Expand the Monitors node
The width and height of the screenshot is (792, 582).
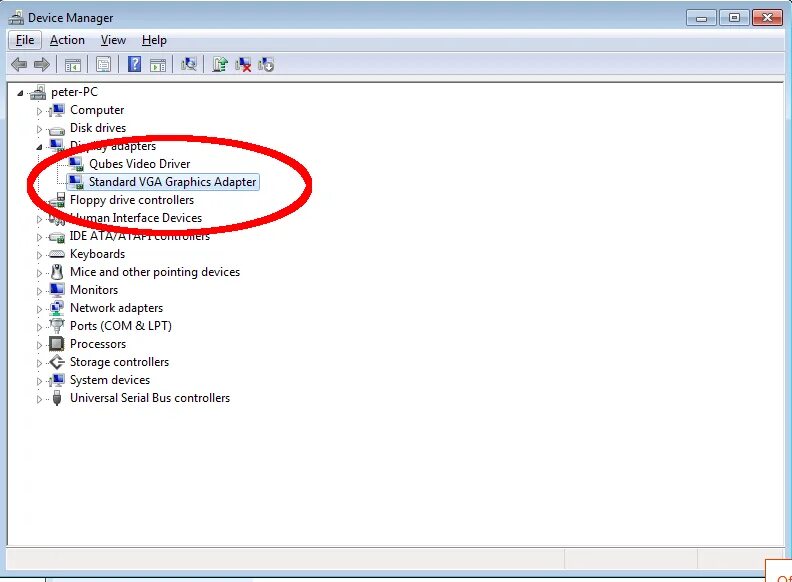coord(39,290)
